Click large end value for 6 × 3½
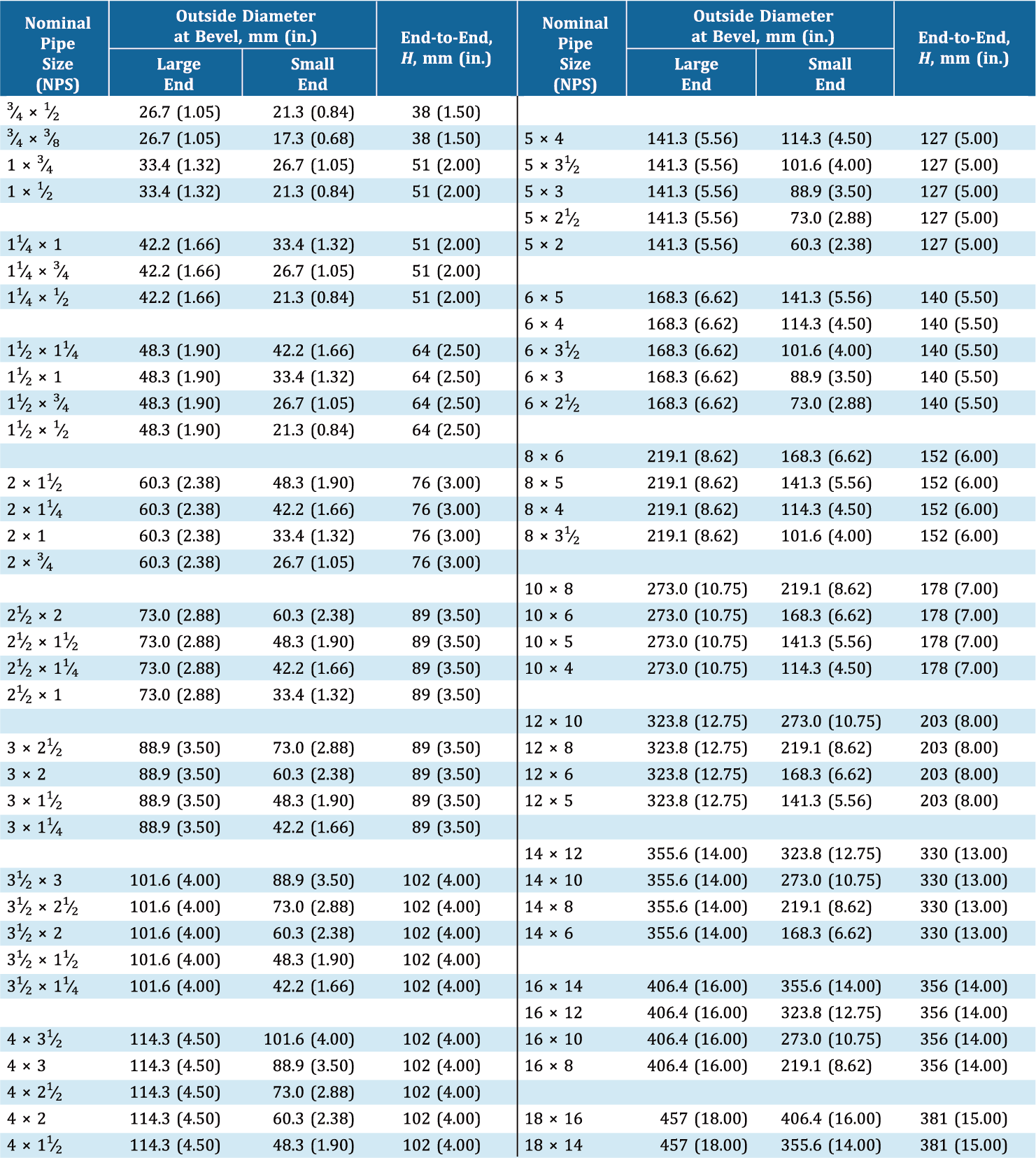 tap(693, 351)
